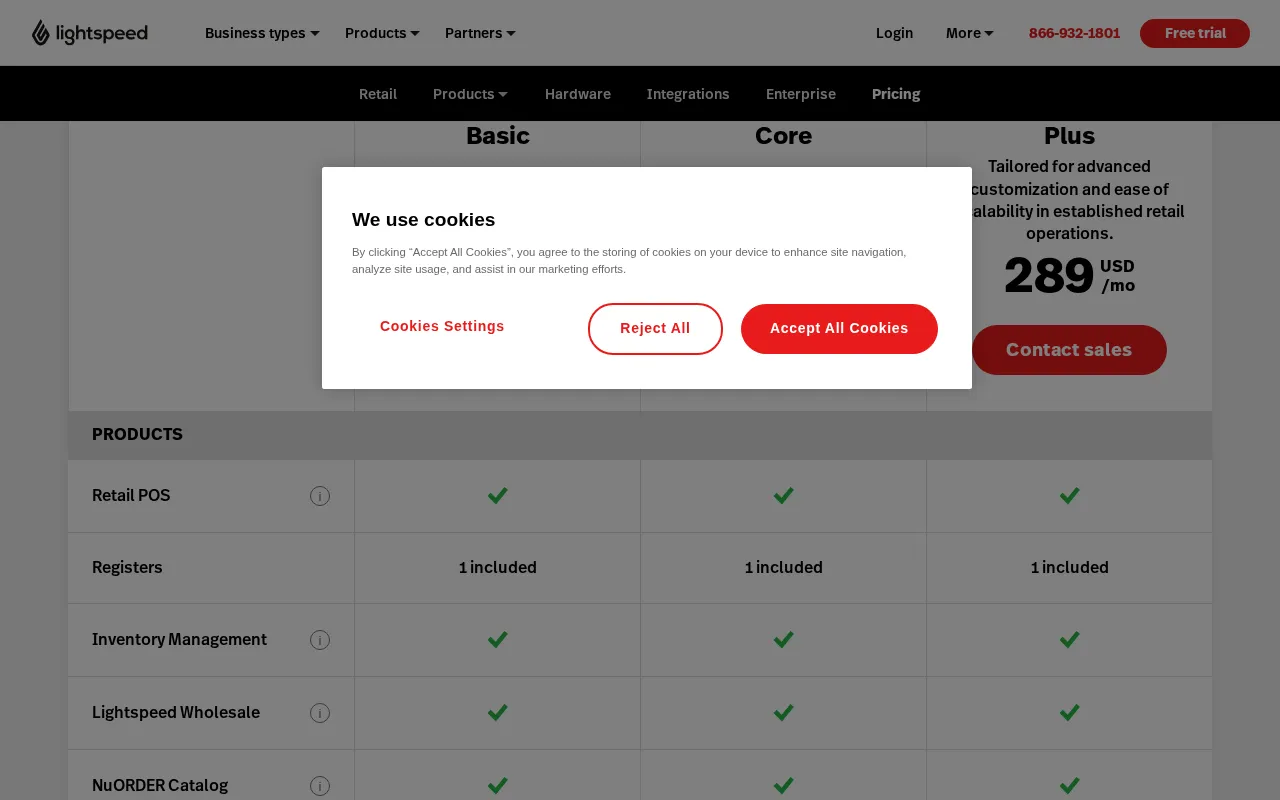
Task: Click Inventory Management checkmark under Core
Action: coord(784,639)
